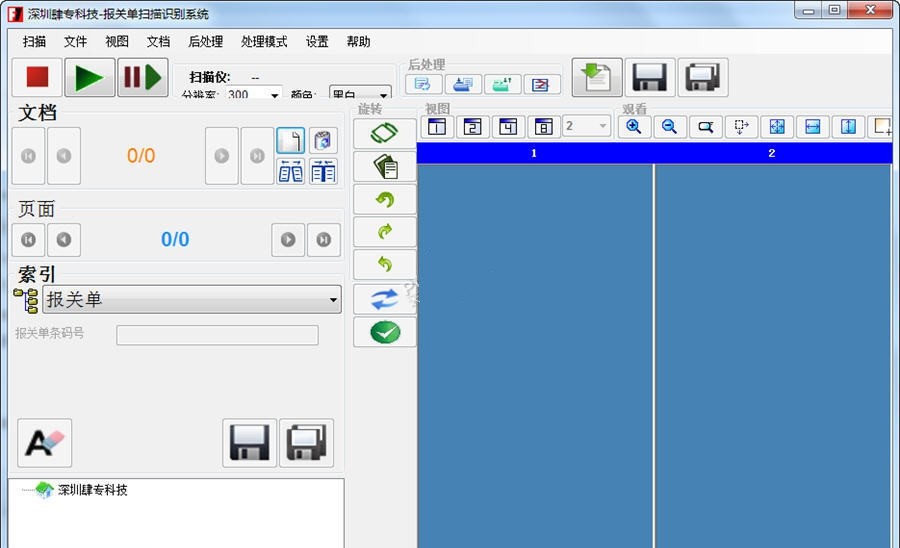This screenshot has height=548, width=900.
Task: Go to next document
Action: 222,156
